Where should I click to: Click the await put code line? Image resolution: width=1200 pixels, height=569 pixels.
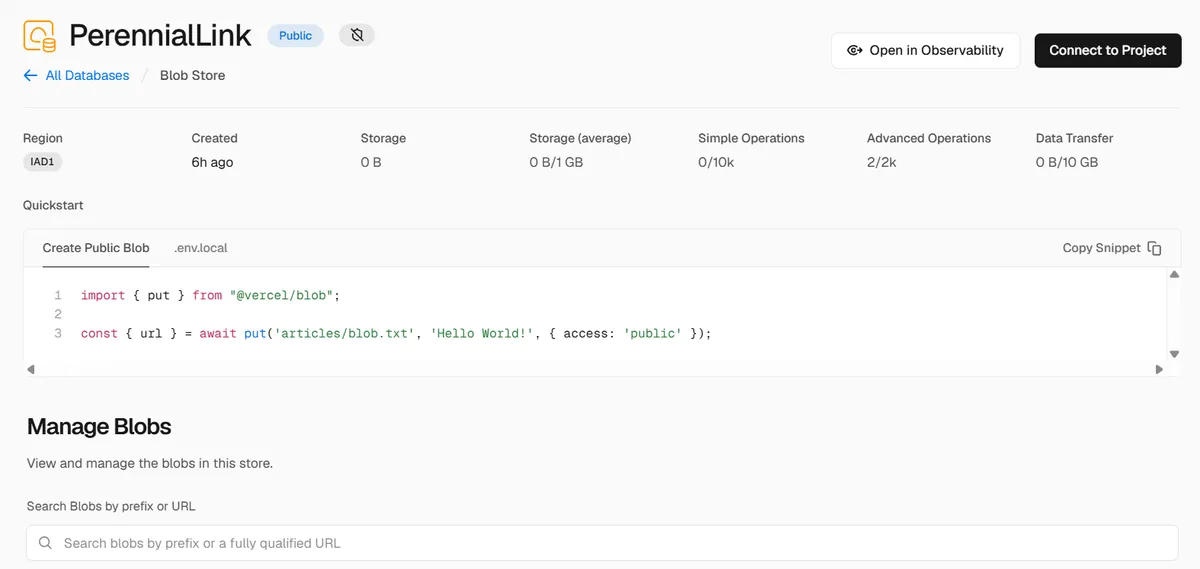[396, 333]
